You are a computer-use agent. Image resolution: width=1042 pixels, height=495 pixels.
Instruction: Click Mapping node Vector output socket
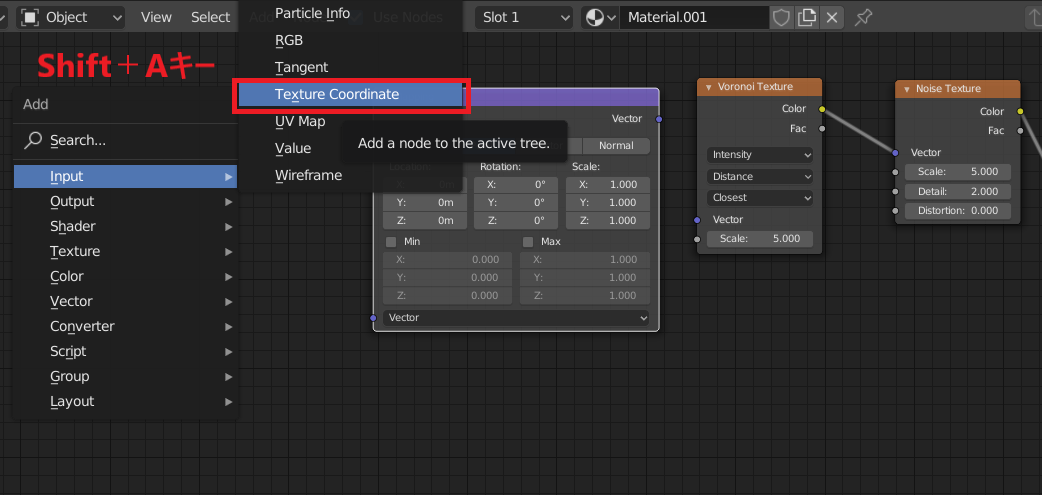pyautogui.click(x=659, y=119)
